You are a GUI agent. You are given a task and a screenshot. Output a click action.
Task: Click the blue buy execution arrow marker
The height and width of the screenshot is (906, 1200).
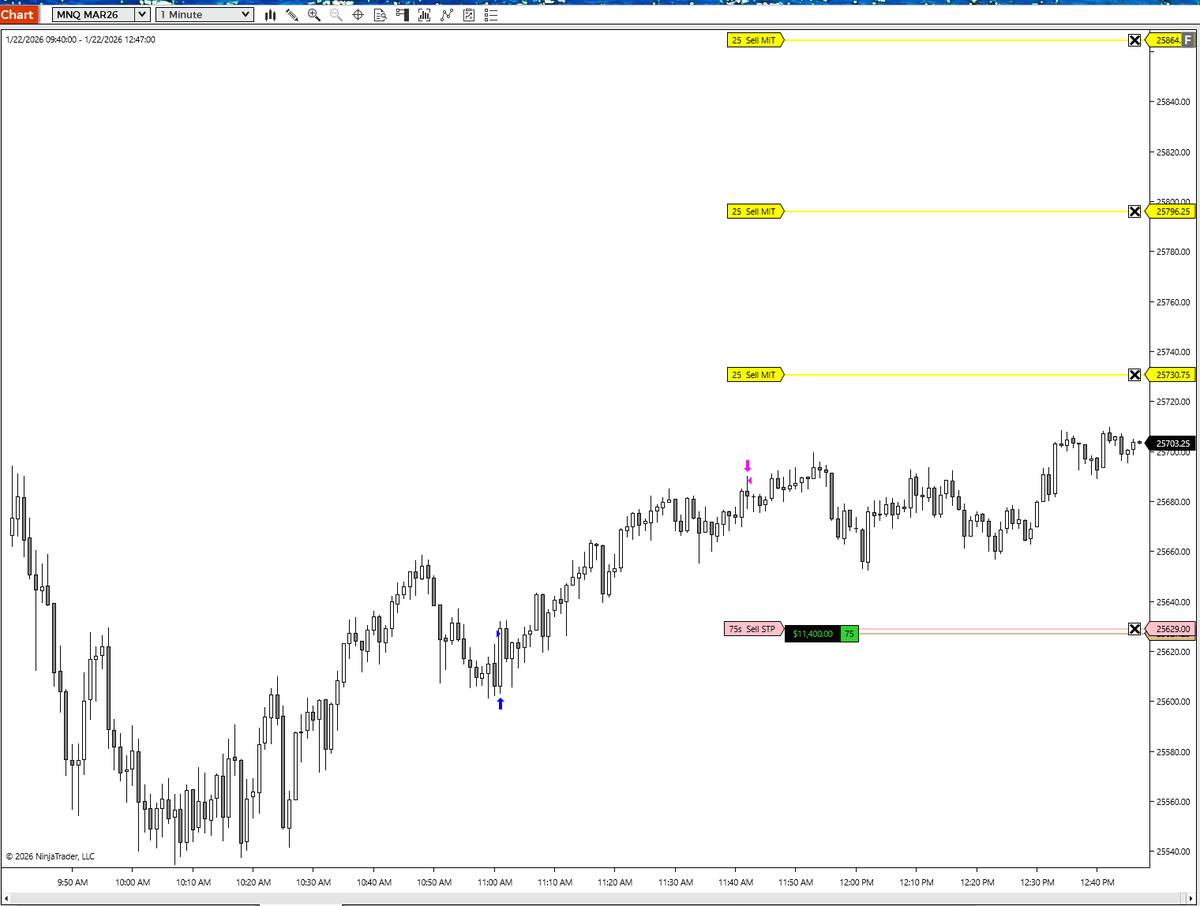(500, 704)
